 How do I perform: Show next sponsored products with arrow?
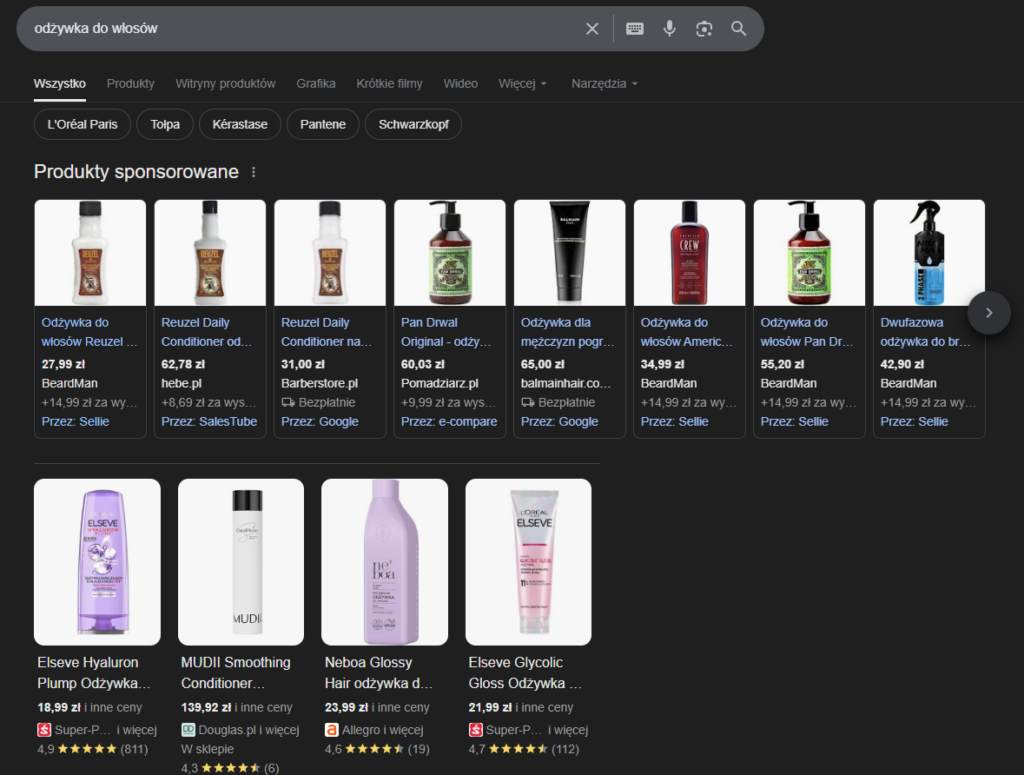[989, 313]
